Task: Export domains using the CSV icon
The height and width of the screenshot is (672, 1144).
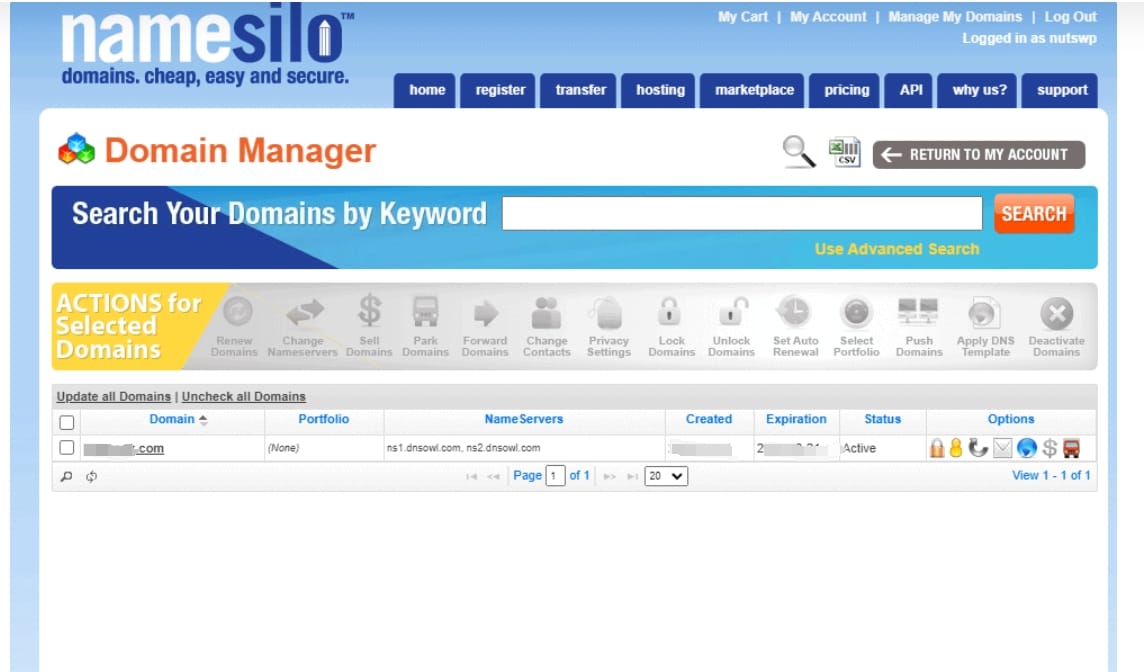Action: 845,153
